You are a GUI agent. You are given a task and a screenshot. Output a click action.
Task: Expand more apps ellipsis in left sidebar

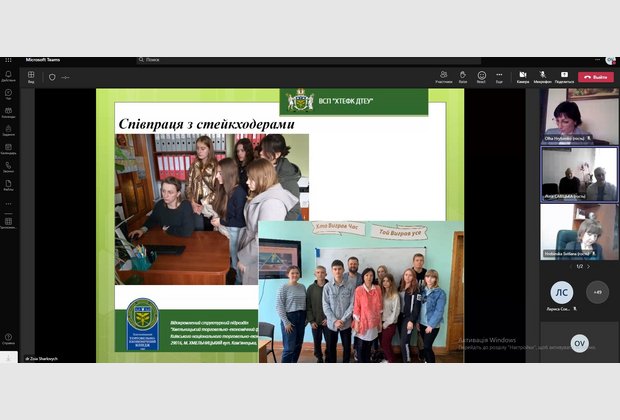pyautogui.click(x=8, y=204)
